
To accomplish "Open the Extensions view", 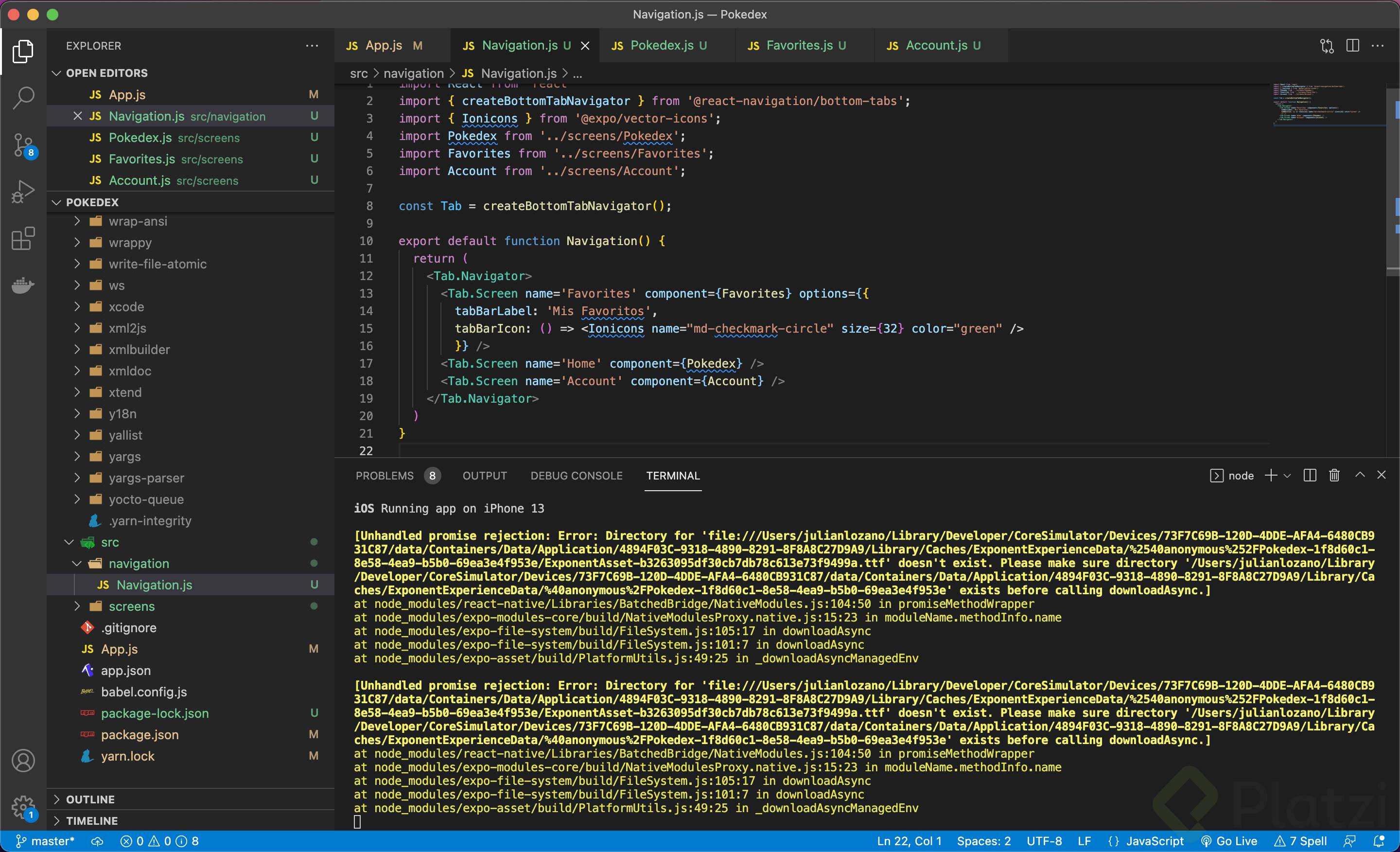I will 23,239.
